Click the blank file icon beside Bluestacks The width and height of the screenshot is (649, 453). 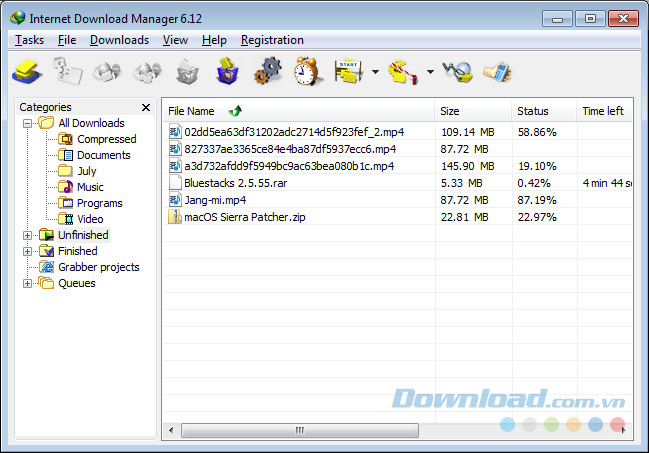pyautogui.click(x=175, y=183)
